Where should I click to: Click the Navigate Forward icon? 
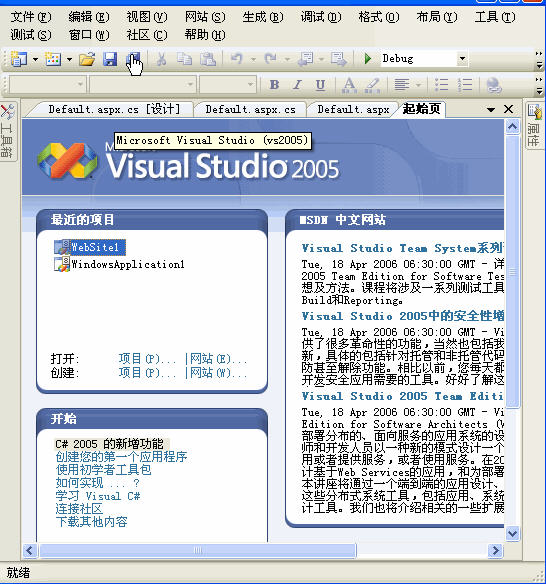pos(339,59)
